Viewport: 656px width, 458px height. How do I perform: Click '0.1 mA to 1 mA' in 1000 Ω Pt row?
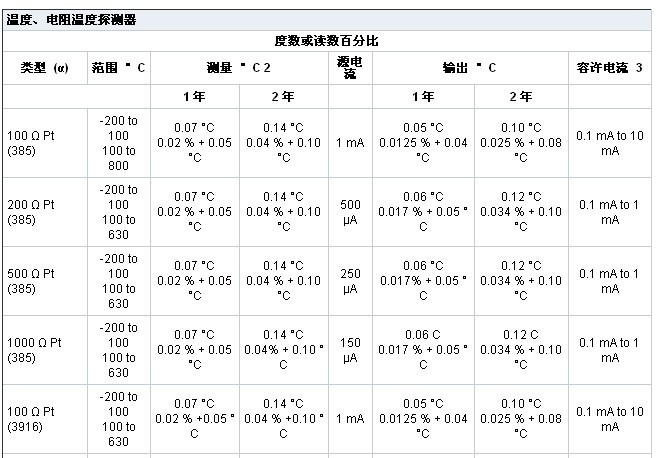pos(610,350)
